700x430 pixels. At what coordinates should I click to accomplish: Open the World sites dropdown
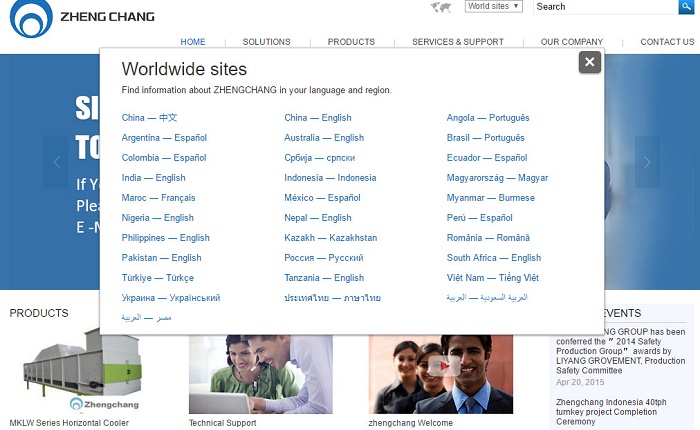pyautogui.click(x=493, y=6)
